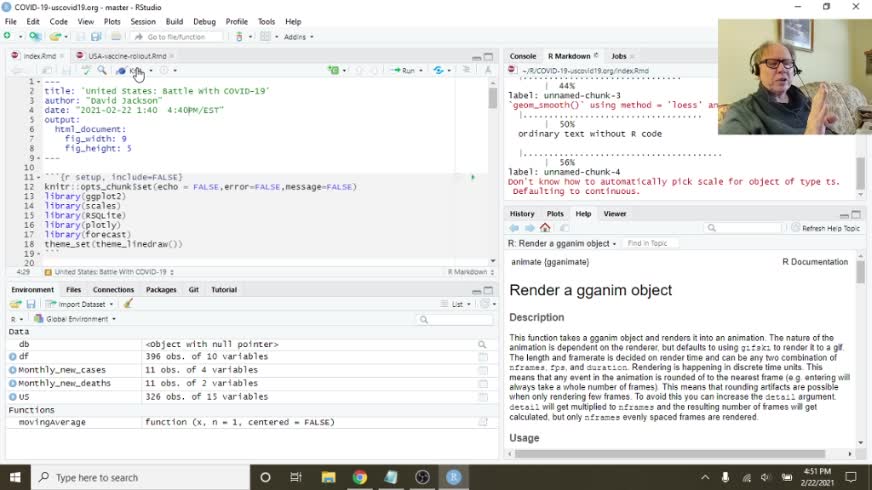Click the spell check icon in editor toolbar

[x=86, y=70]
